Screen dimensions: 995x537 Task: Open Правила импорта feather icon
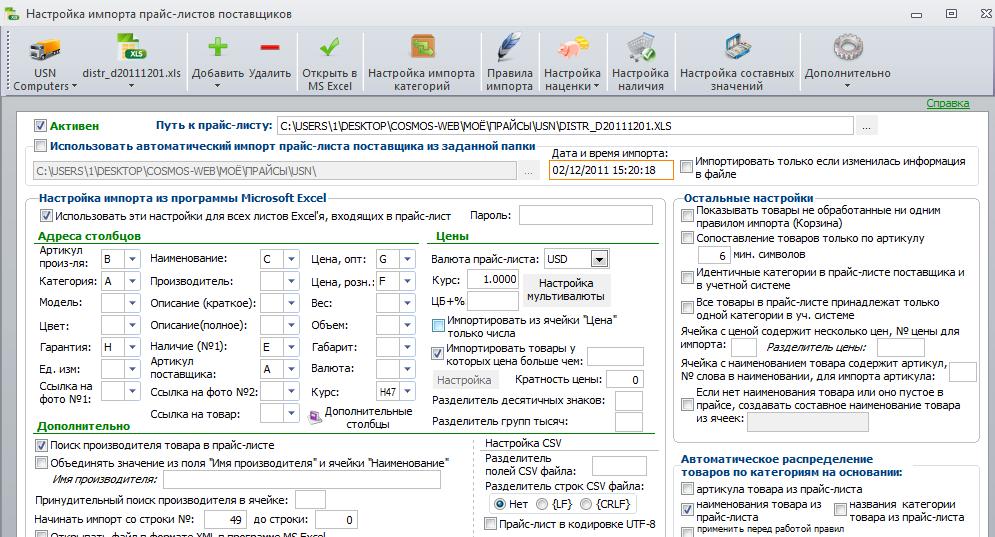click(x=509, y=48)
